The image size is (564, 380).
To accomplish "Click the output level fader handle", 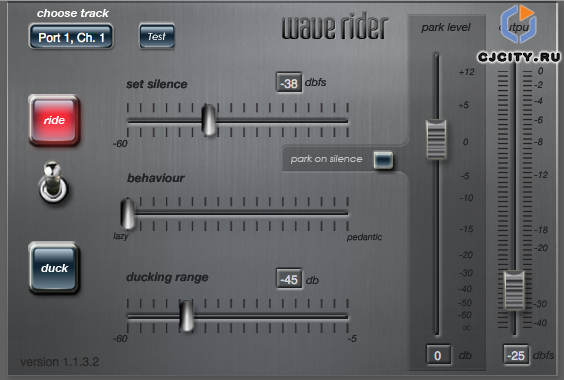I will click(514, 290).
